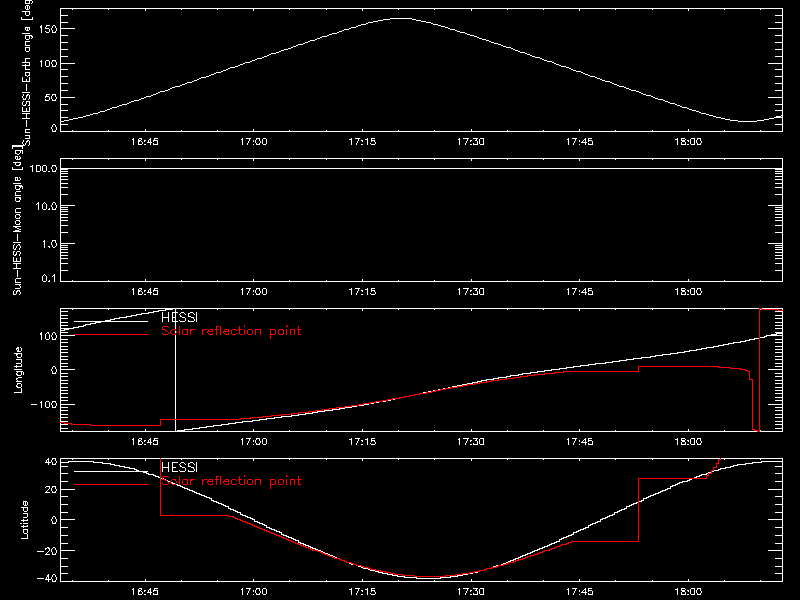Select 17:15 label under the Latitude plot
800x600 pixels.
tap(362, 592)
